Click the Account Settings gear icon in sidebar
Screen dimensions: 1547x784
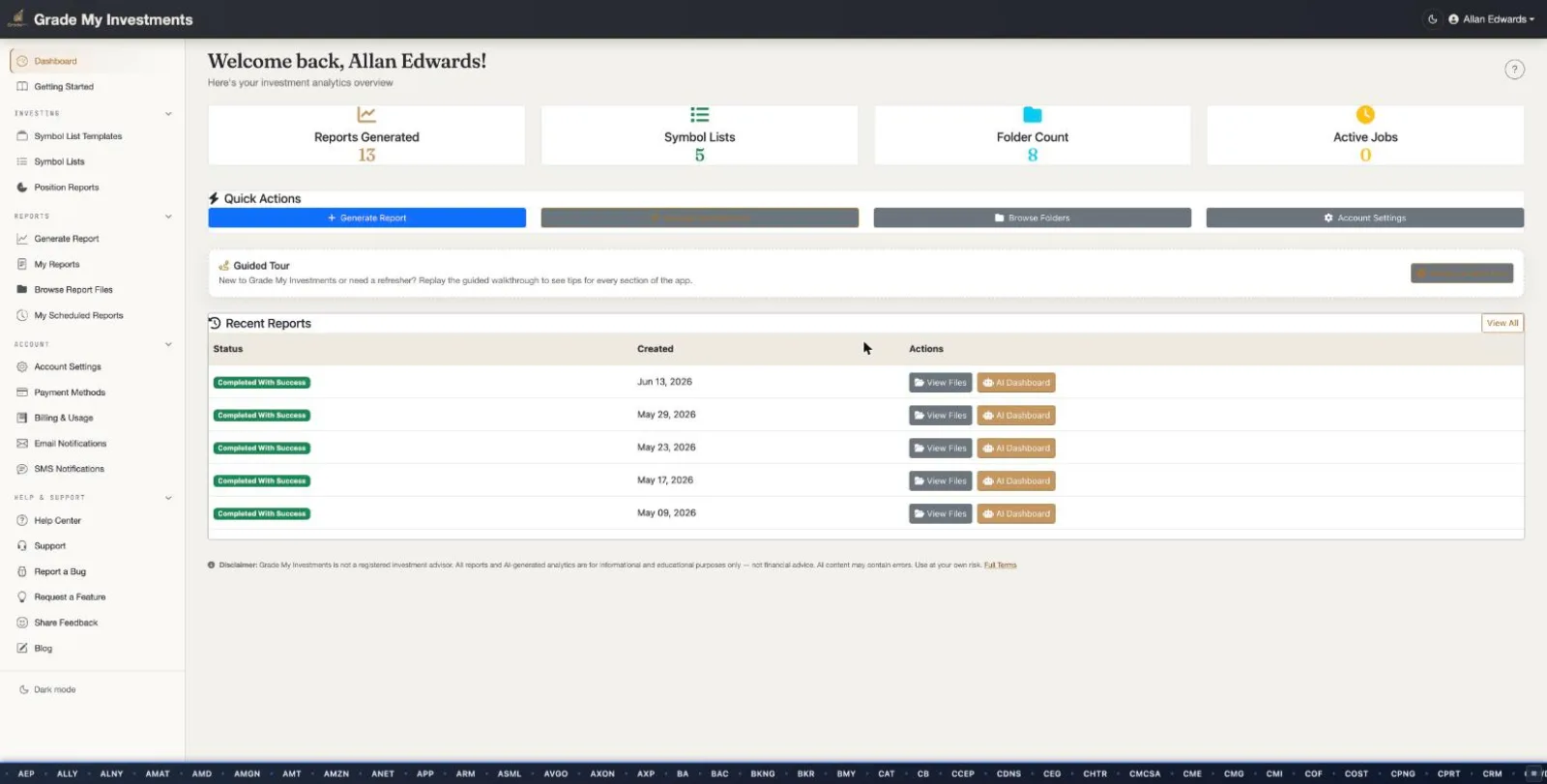tap(22, 366)
